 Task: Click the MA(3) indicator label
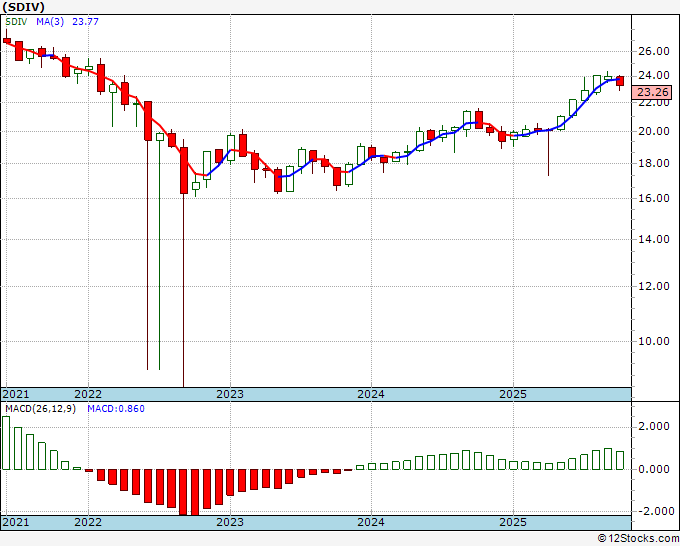(x=50, y=21)
